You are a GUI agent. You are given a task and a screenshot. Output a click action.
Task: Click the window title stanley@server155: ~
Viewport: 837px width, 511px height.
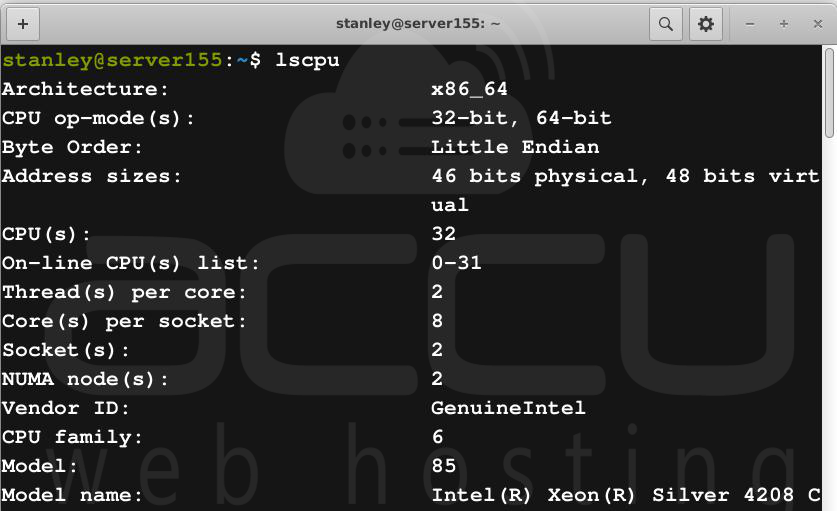[418, 23]
